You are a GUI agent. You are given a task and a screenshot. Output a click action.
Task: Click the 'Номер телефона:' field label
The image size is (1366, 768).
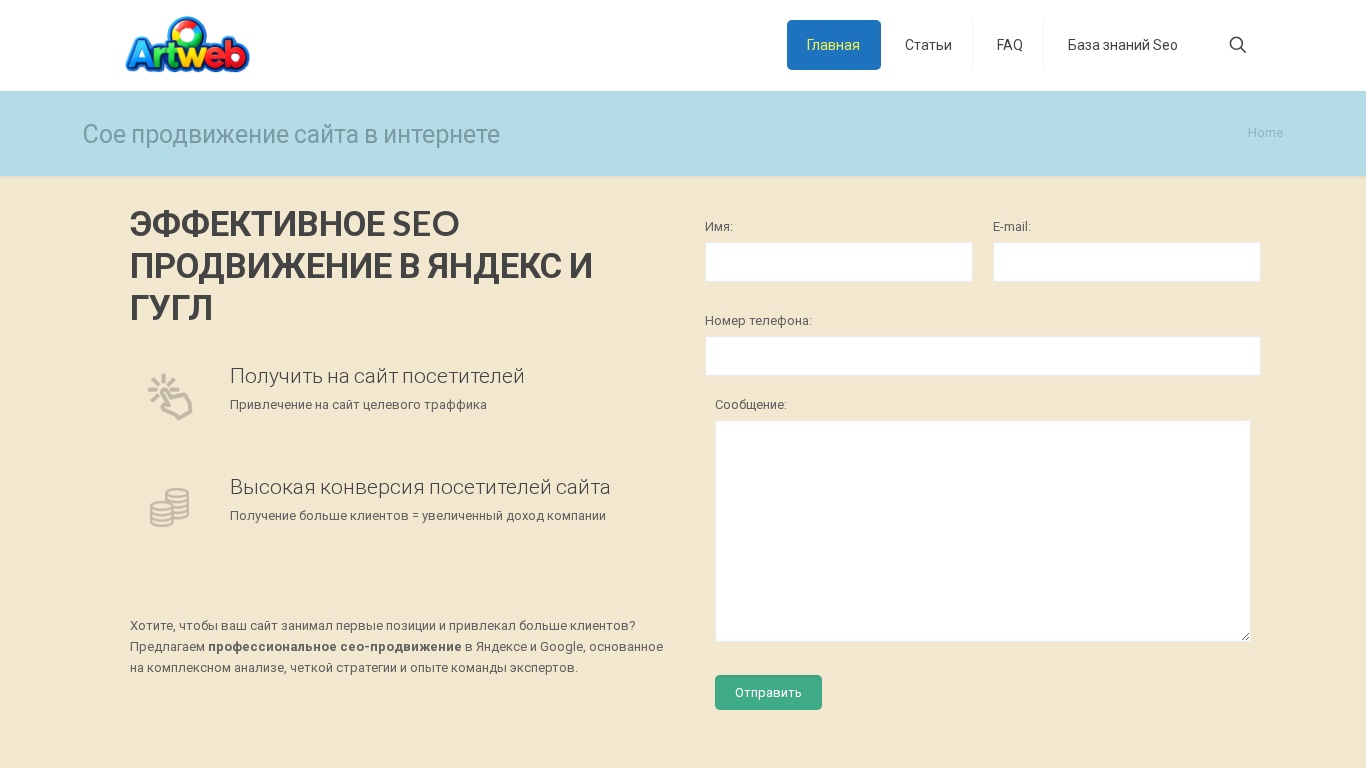tap(758, 321)
